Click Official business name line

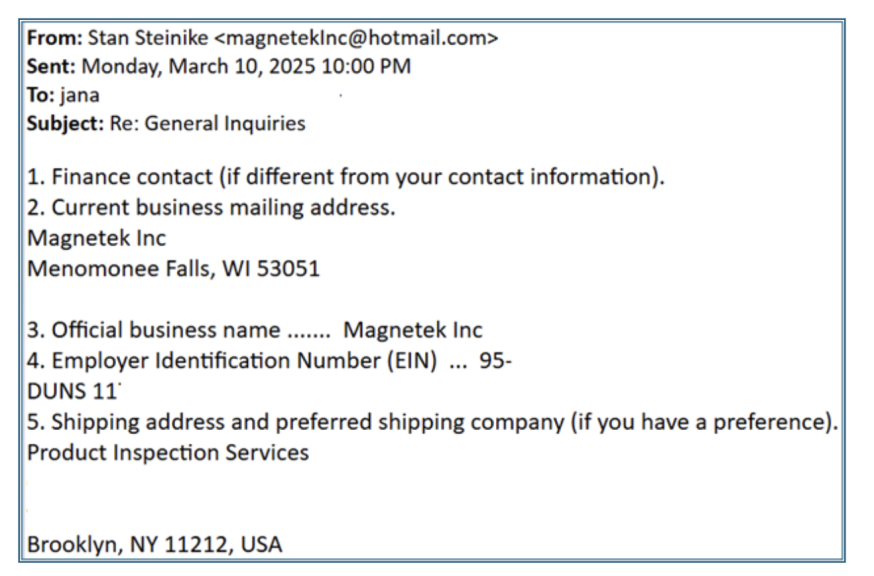click(x=254, y=330)
